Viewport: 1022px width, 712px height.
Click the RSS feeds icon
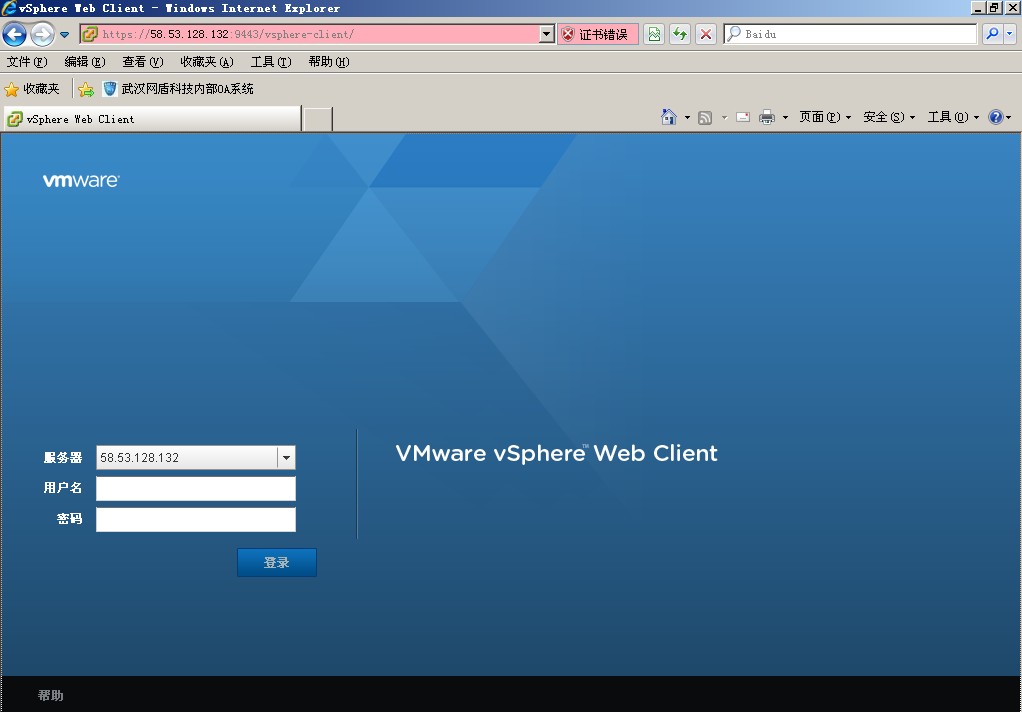point(705,118)
